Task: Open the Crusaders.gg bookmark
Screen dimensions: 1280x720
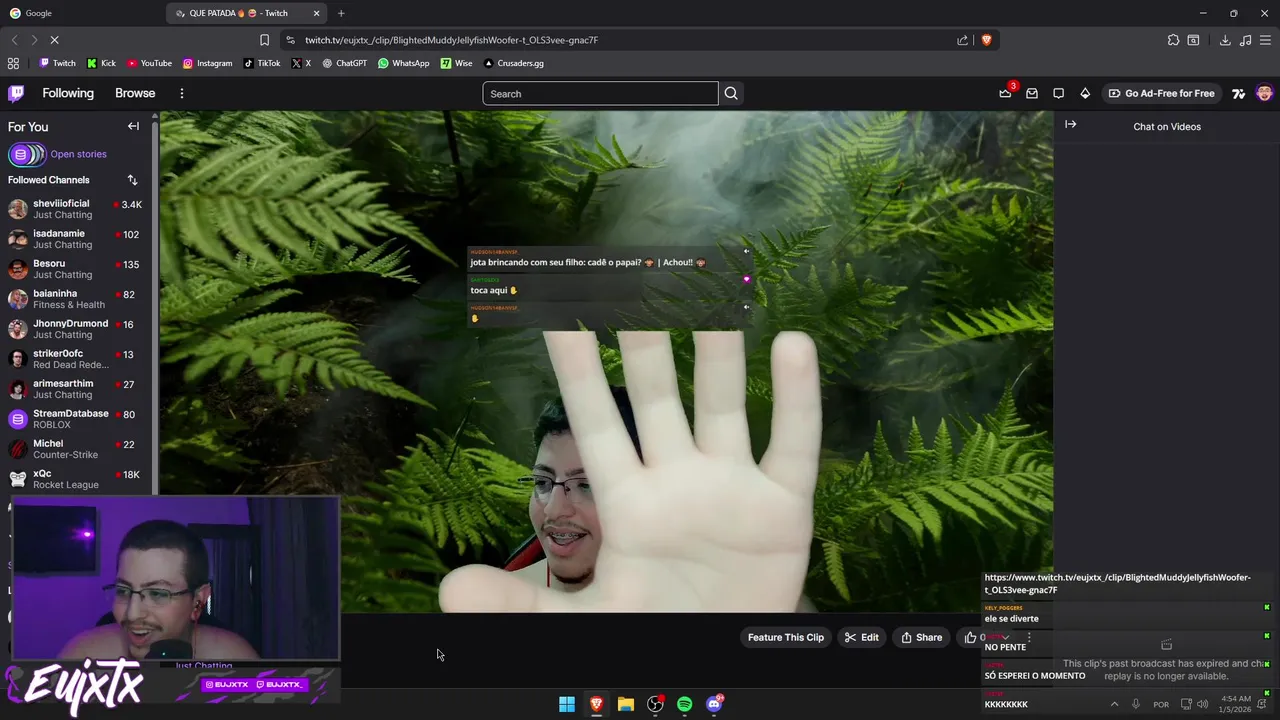Action: pos(513,63)
